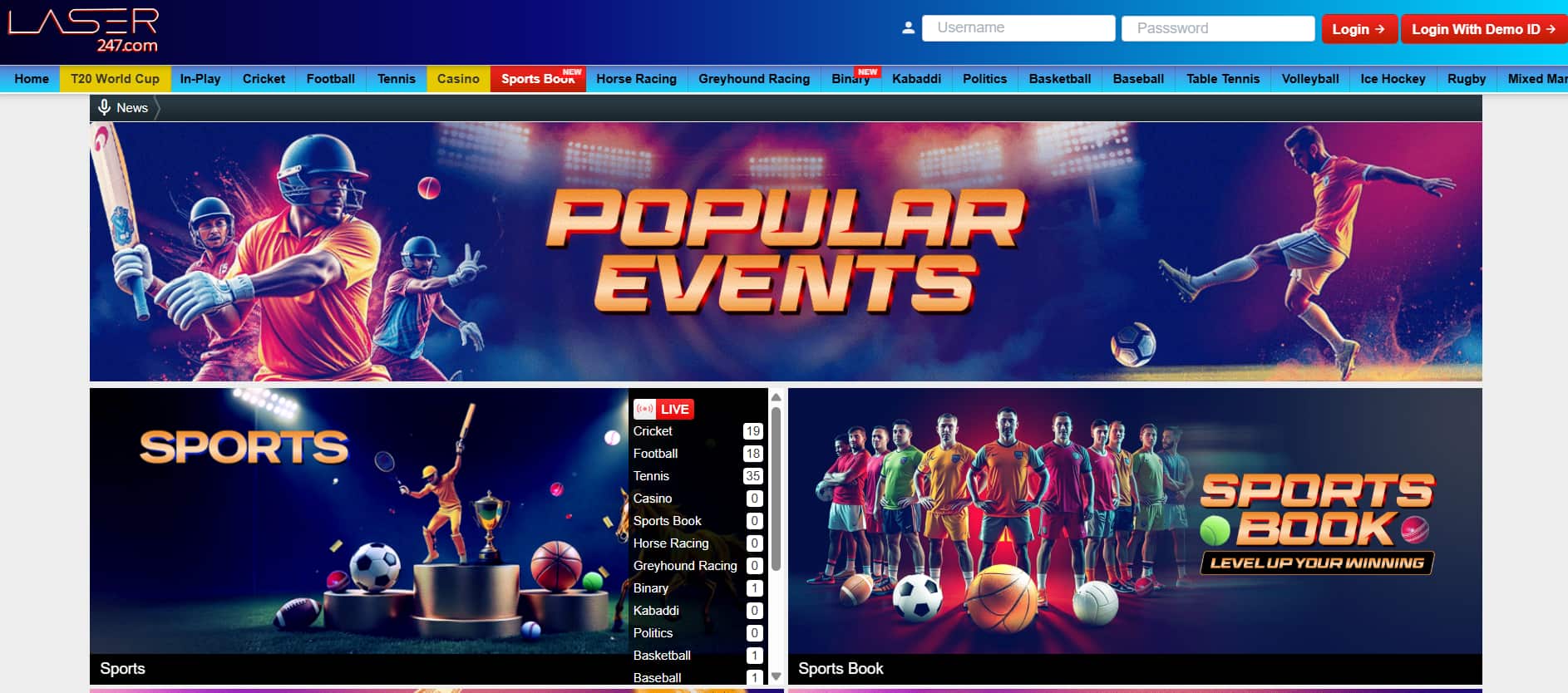Click the Tennis count badge showing 35
The height and width of the screenshot is (693, 1568).
tap(752, 476)
